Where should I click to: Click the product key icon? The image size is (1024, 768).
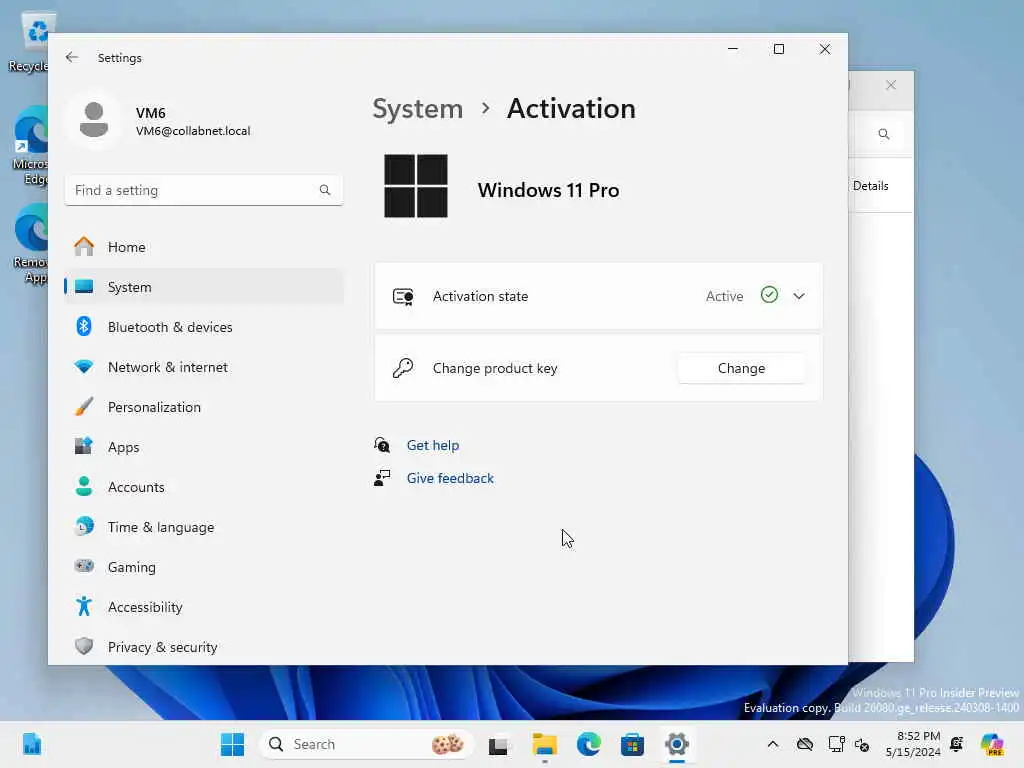click(403, 368)
